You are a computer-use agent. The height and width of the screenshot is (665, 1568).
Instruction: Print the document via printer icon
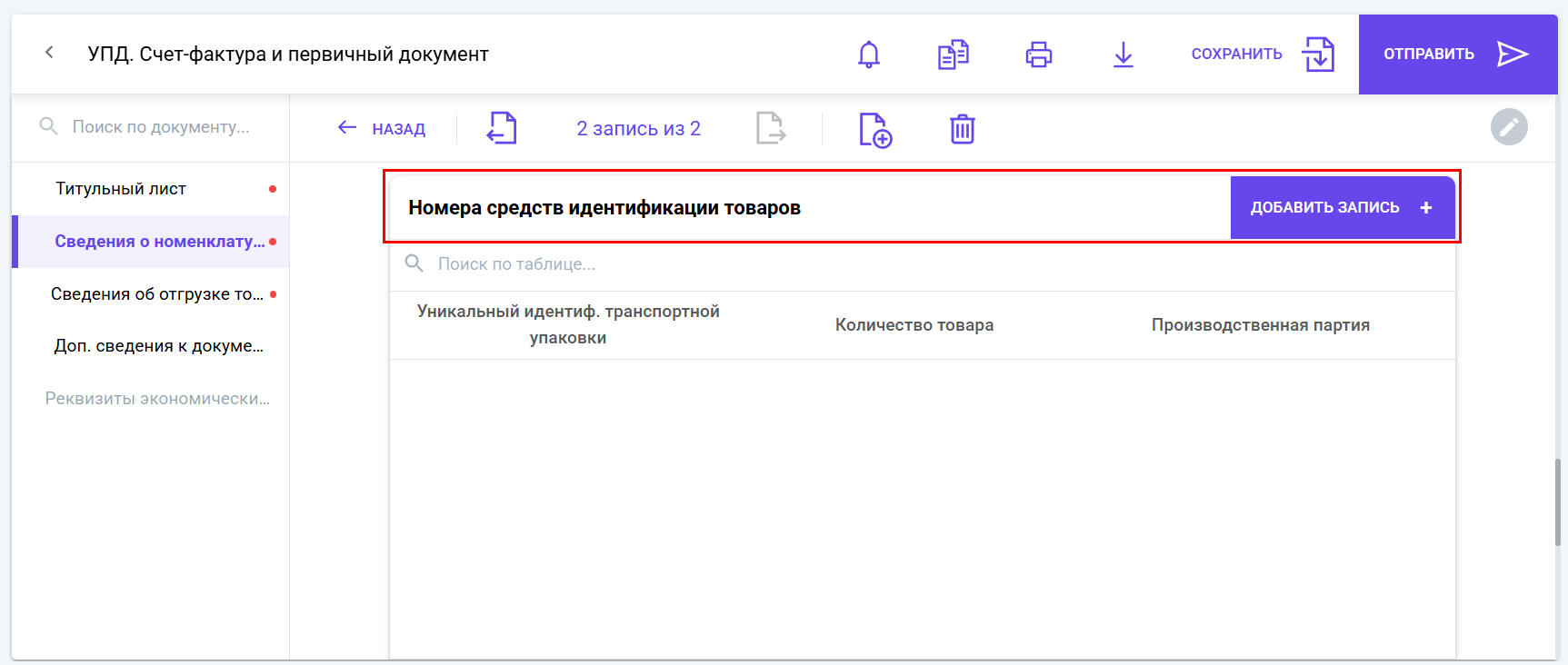tap(1039, 55)
